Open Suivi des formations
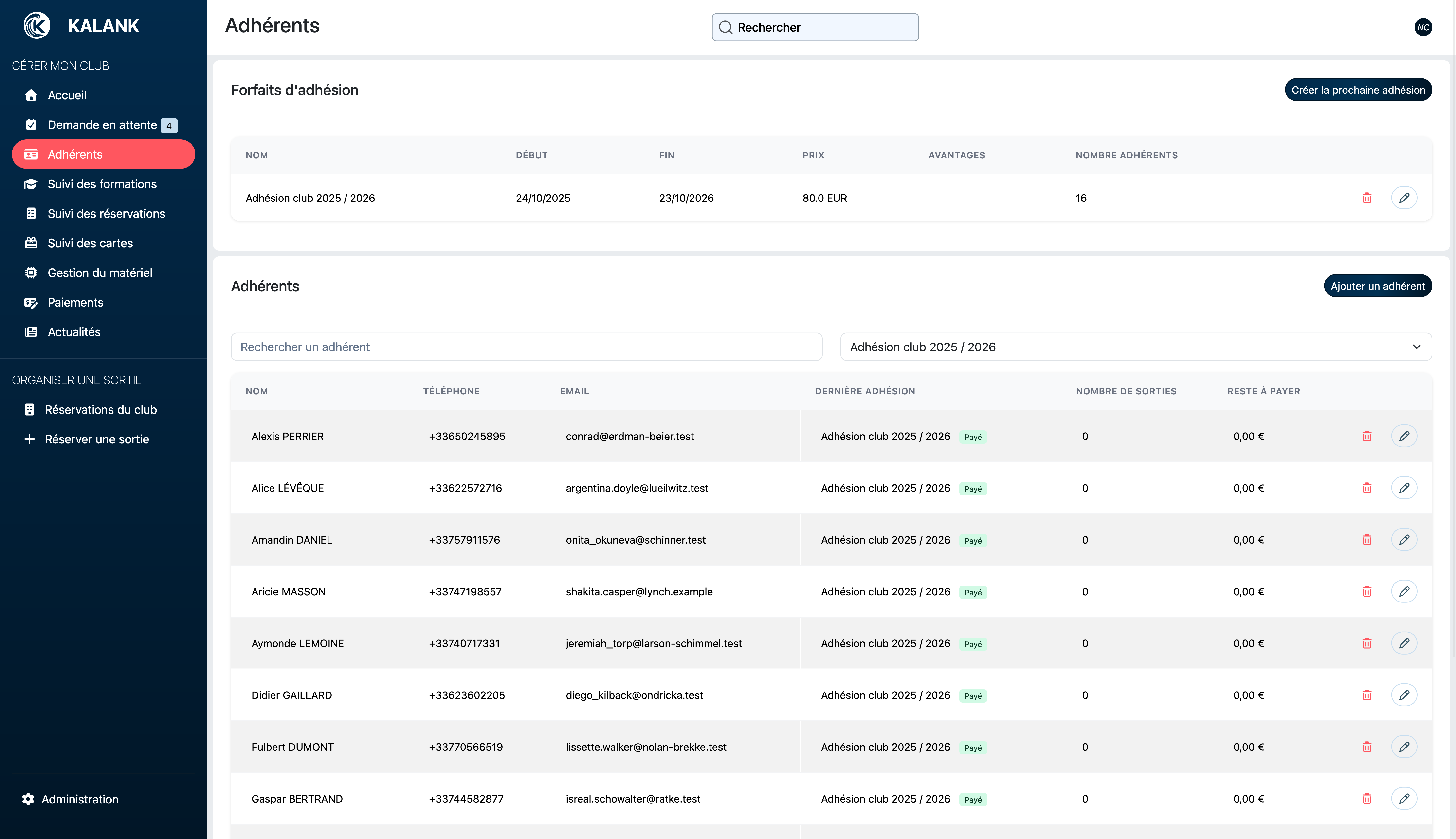 (x=104, y=184)
